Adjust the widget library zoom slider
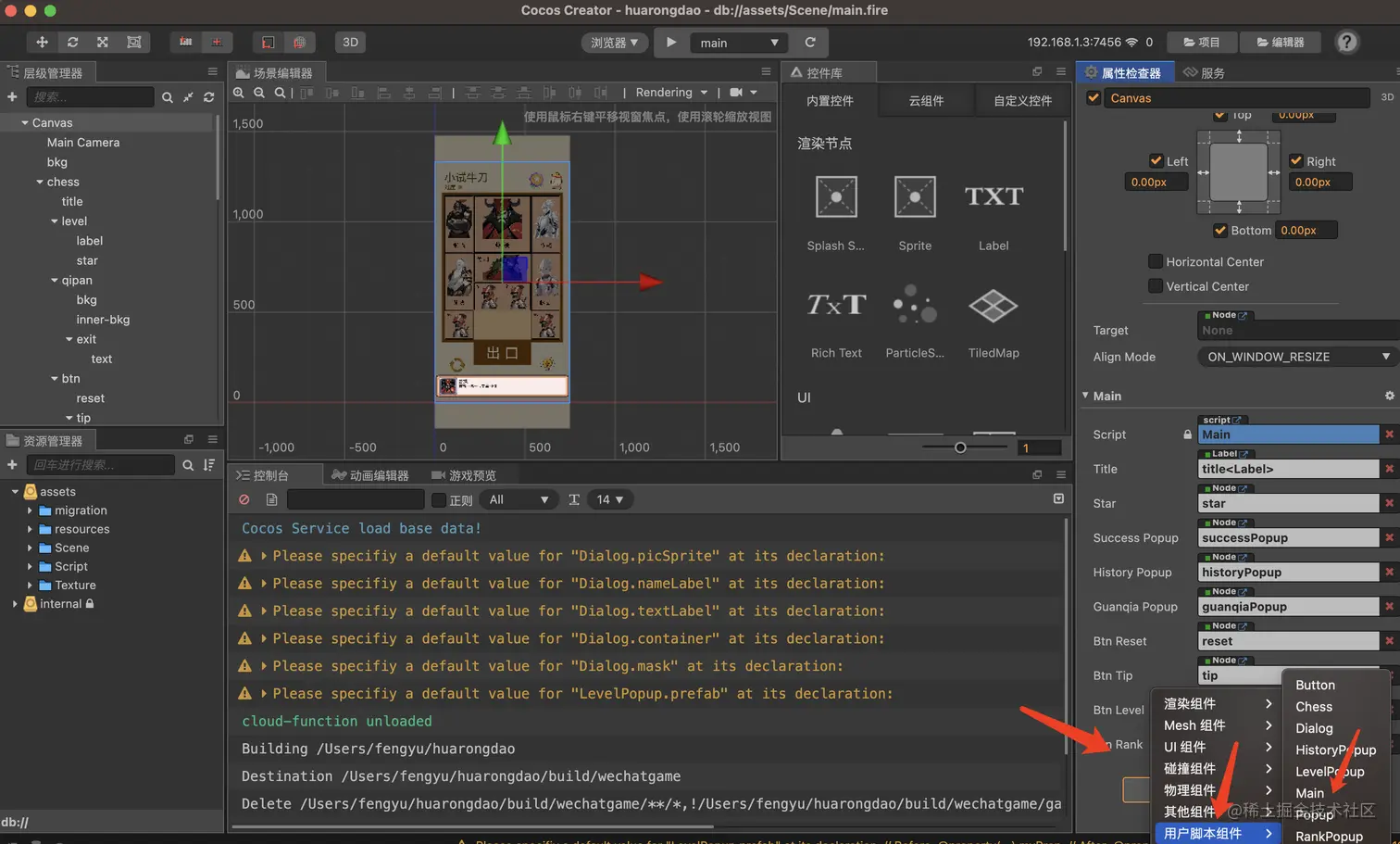This screenshot has height=844, width=1400. pyautogui.click(x=961, y=447)
